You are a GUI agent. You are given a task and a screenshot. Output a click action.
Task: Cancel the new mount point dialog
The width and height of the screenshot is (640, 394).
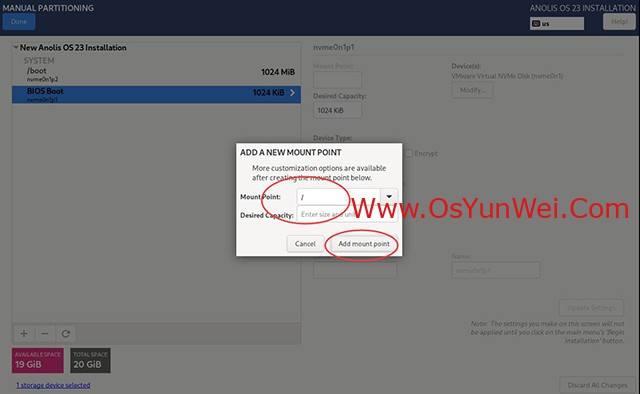(x=305, y=244)
